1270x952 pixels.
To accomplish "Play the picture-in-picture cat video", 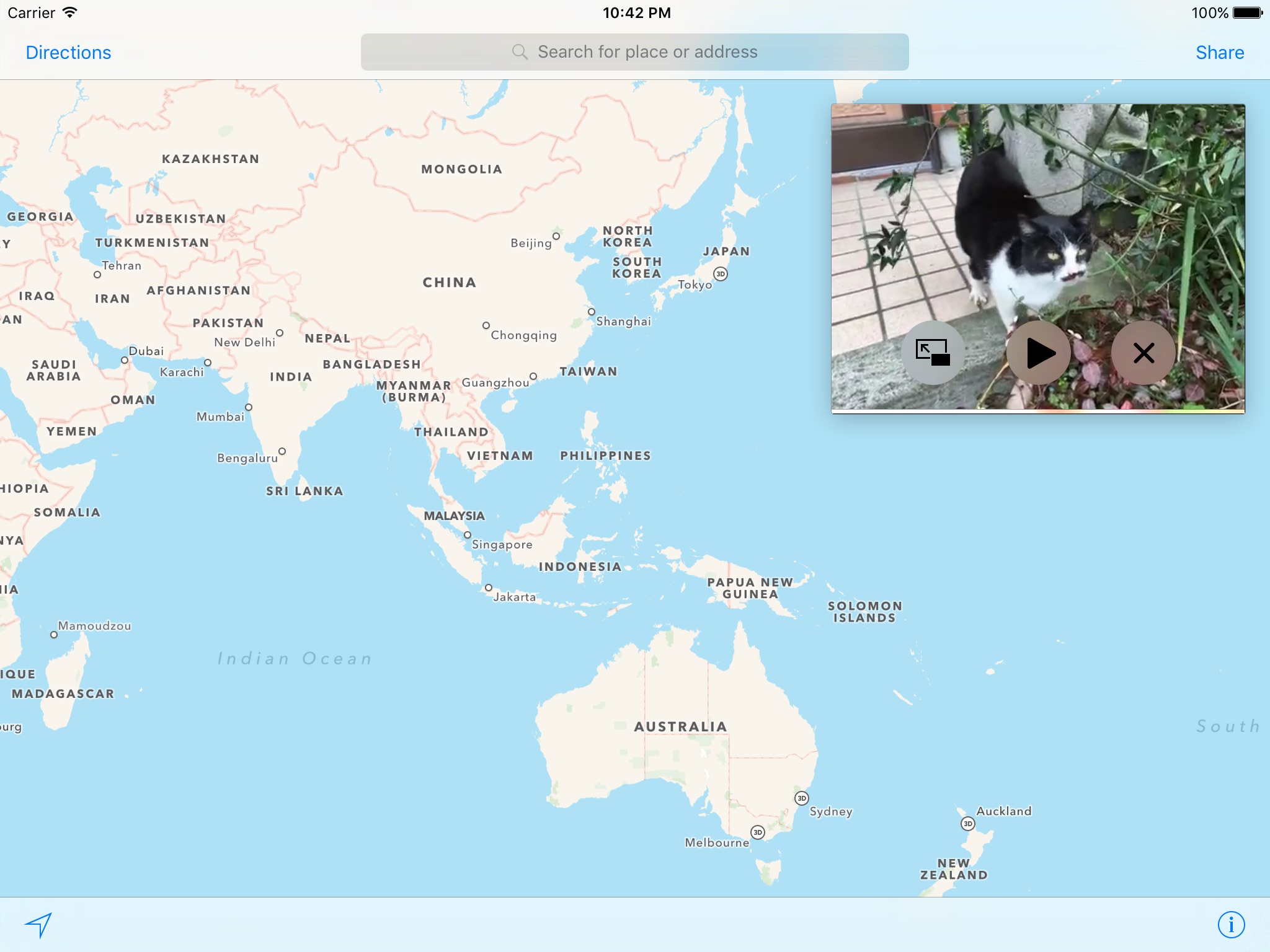I will [1038, 353].
